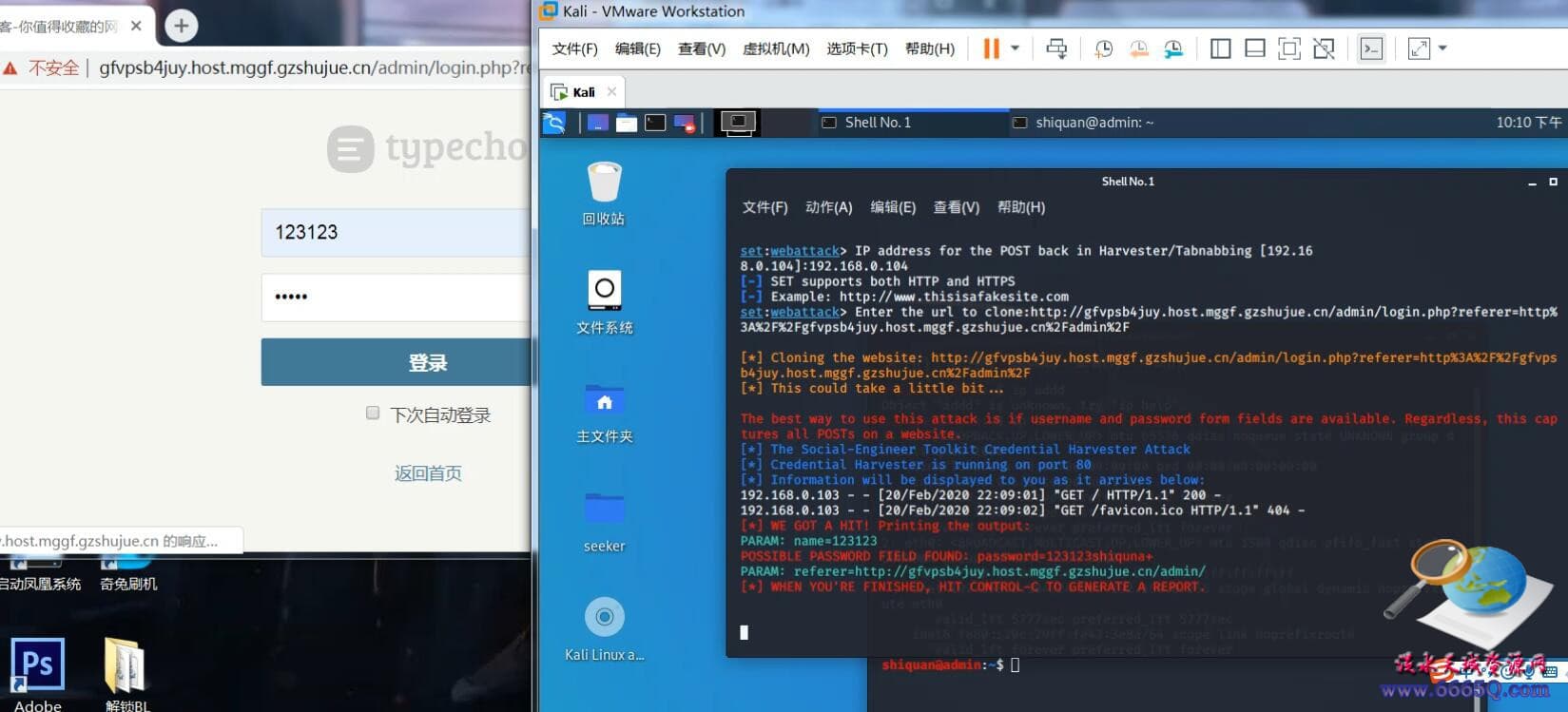Open 主文件夹 home folder icon
Viewport: 1568px width, 712px height.
click(604, 412)
